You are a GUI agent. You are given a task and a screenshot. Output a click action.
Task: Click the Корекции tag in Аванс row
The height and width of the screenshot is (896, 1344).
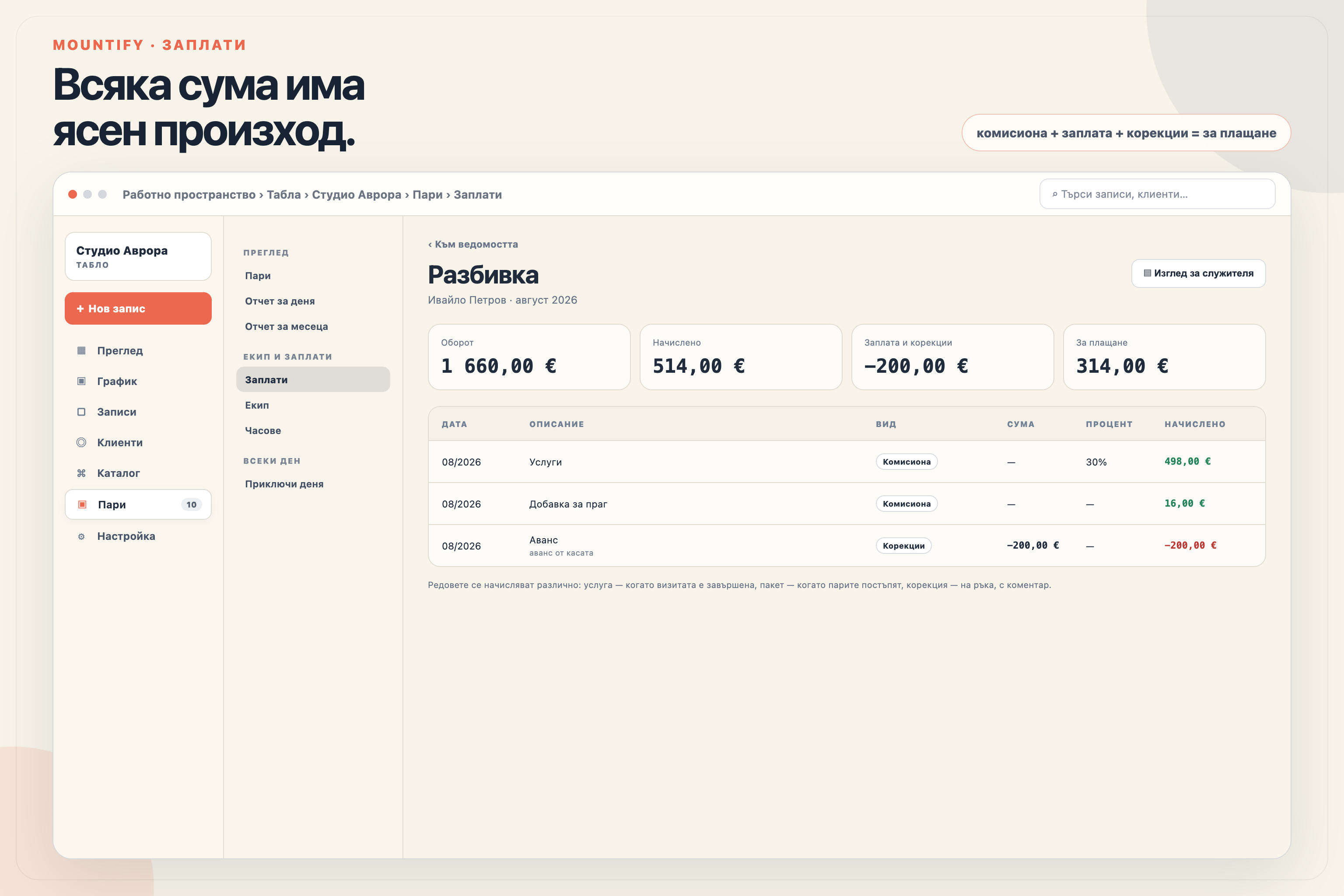[903, 546]
